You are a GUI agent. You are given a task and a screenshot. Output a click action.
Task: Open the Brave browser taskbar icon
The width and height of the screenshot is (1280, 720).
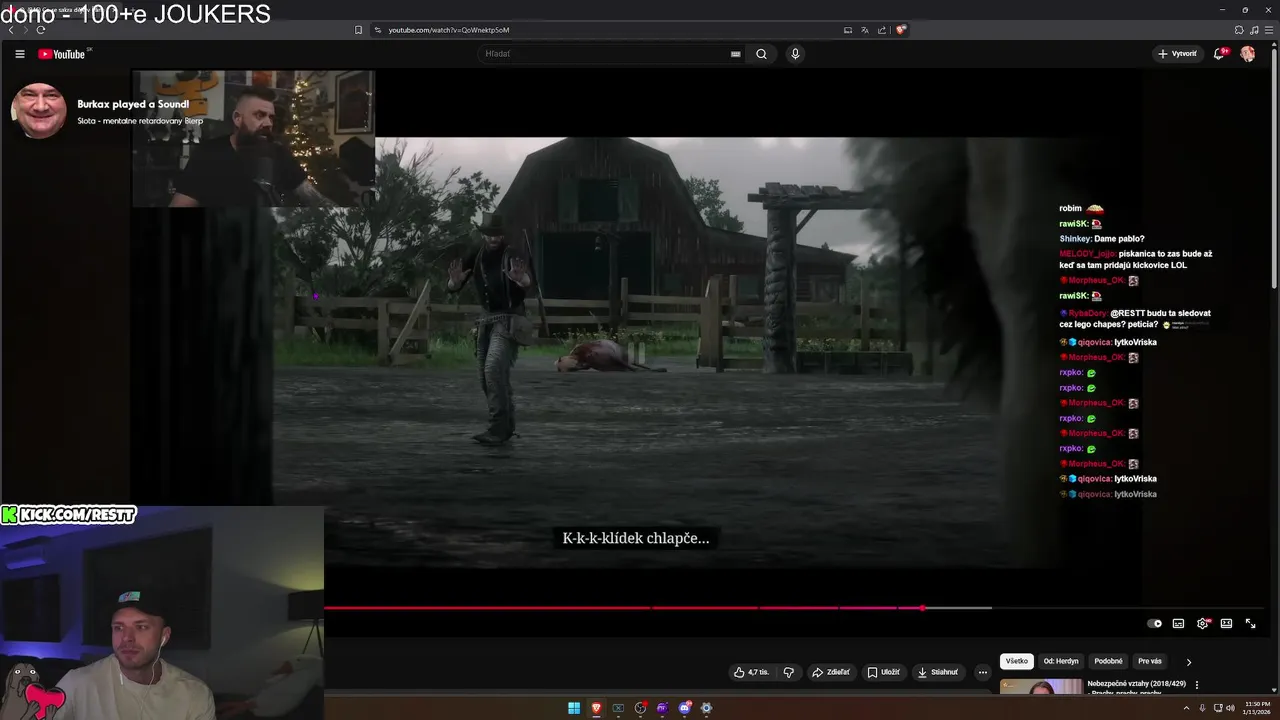click(x=596, y=708)
